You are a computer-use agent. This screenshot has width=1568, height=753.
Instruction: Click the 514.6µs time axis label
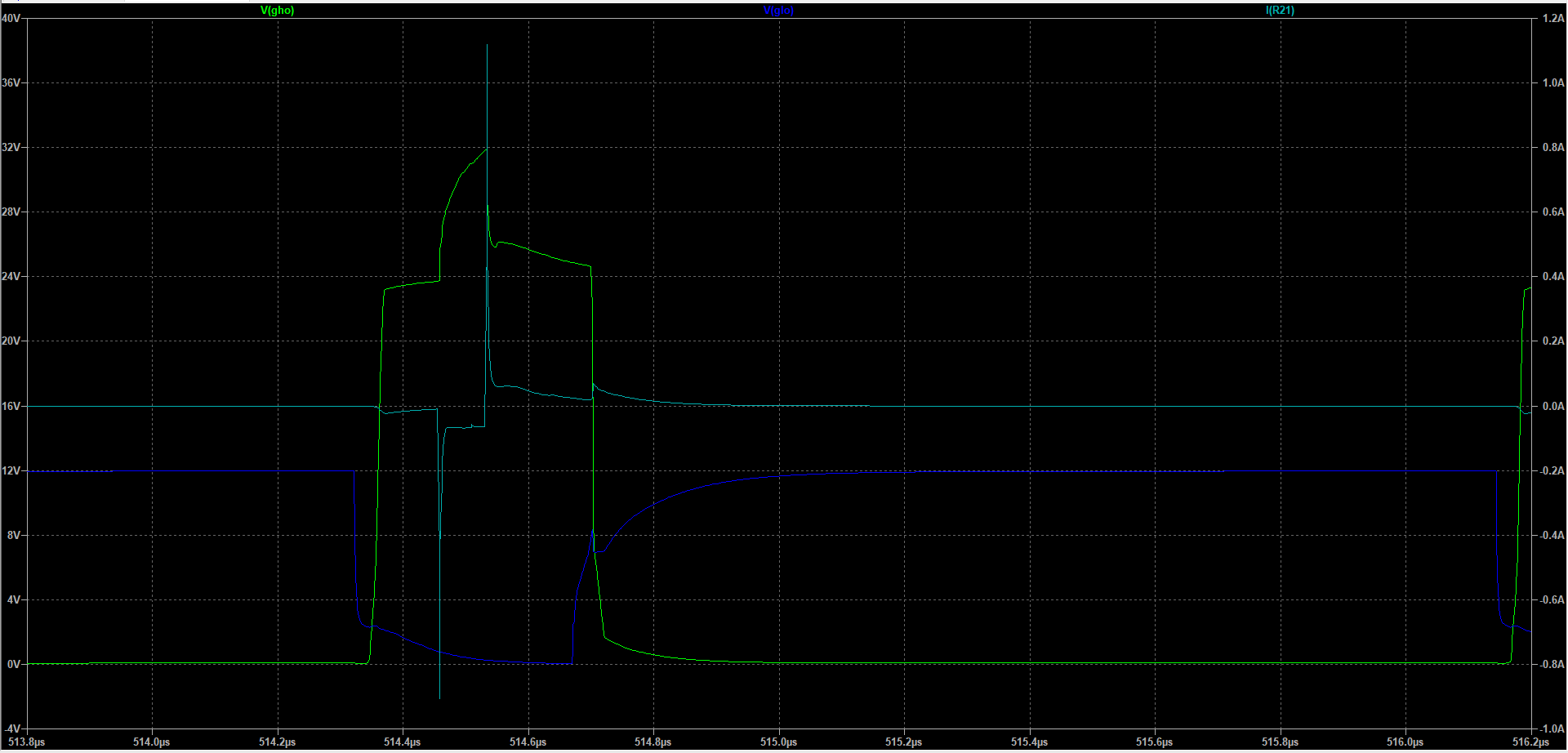528,742
